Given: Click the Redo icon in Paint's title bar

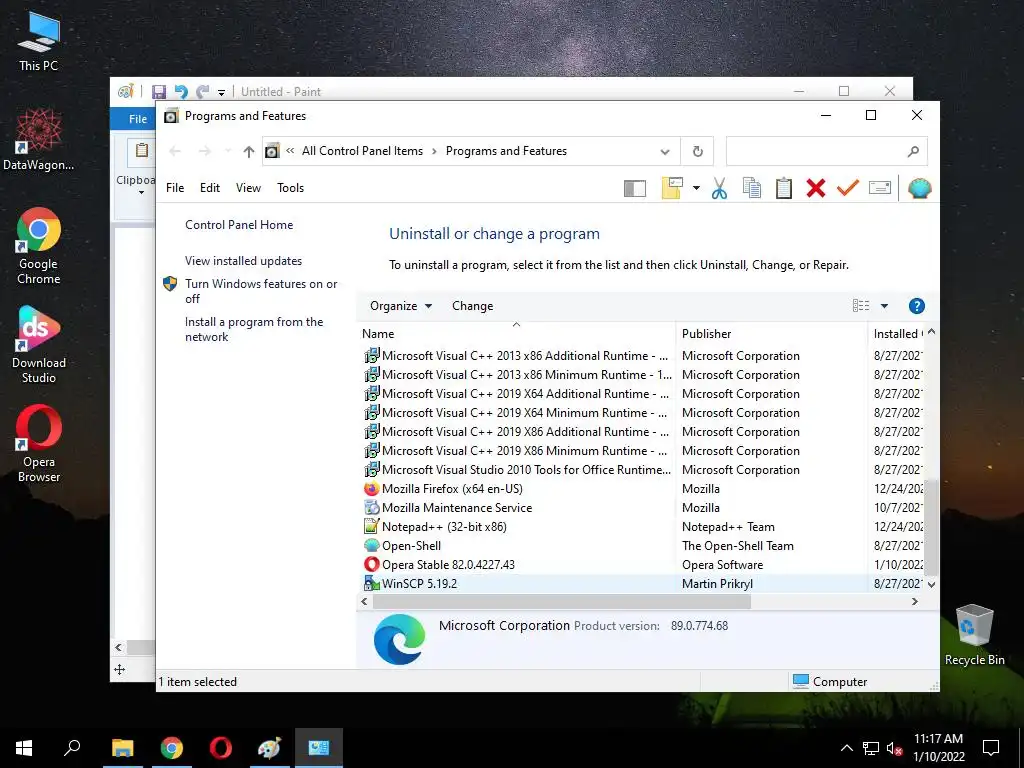Looking at the screenshot, I should 203,92.
